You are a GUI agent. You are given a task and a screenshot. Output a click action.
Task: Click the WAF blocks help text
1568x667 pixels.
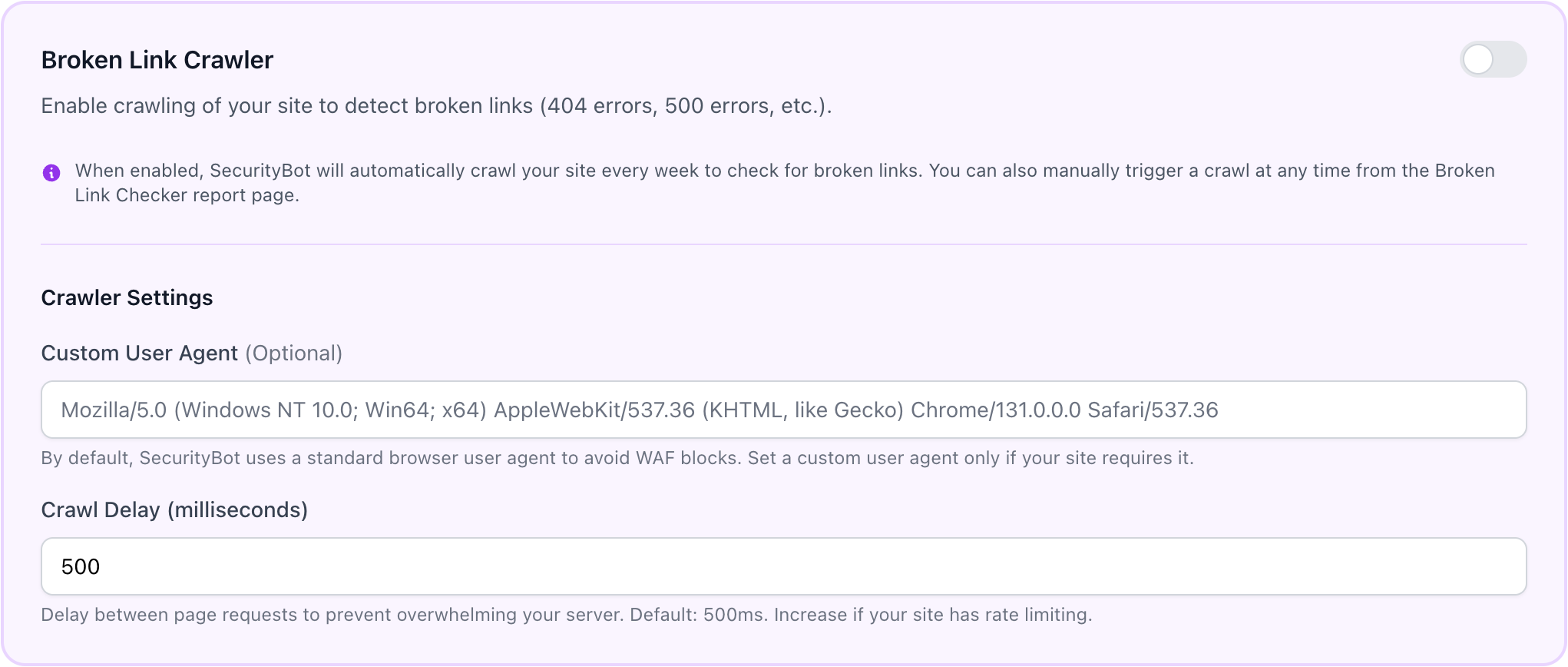click(x=617, y=459)
